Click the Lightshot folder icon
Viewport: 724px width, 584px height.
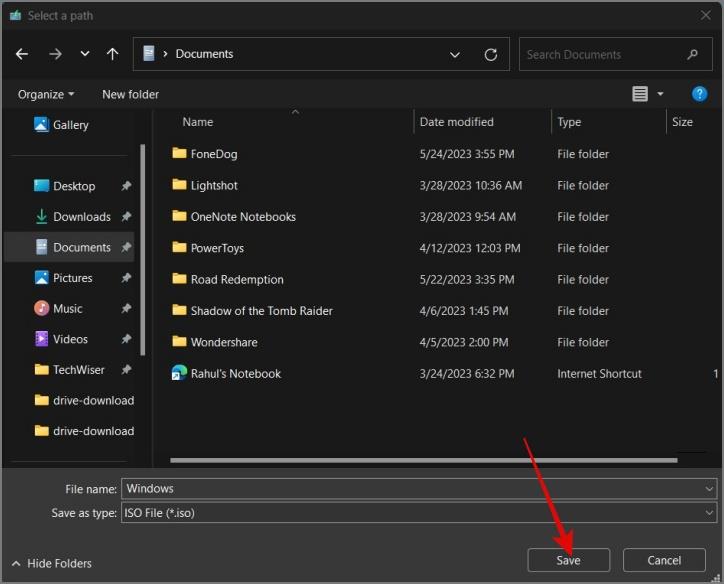point(179,184)
